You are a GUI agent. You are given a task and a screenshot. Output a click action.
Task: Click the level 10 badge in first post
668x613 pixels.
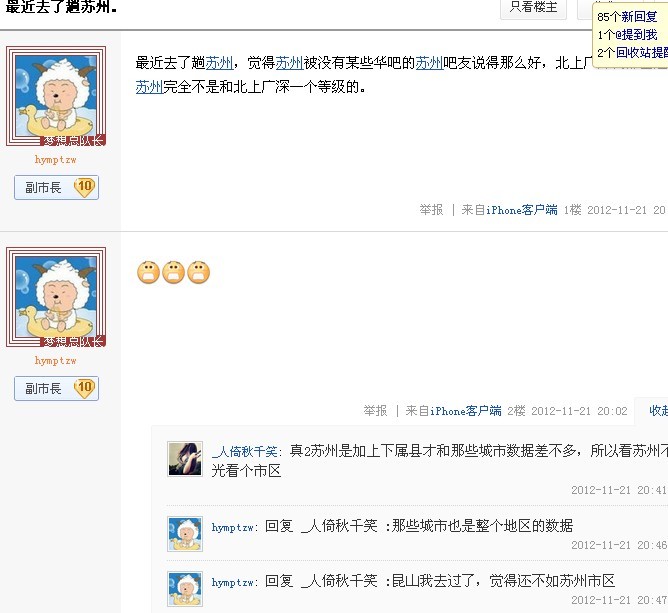(84, 187)
